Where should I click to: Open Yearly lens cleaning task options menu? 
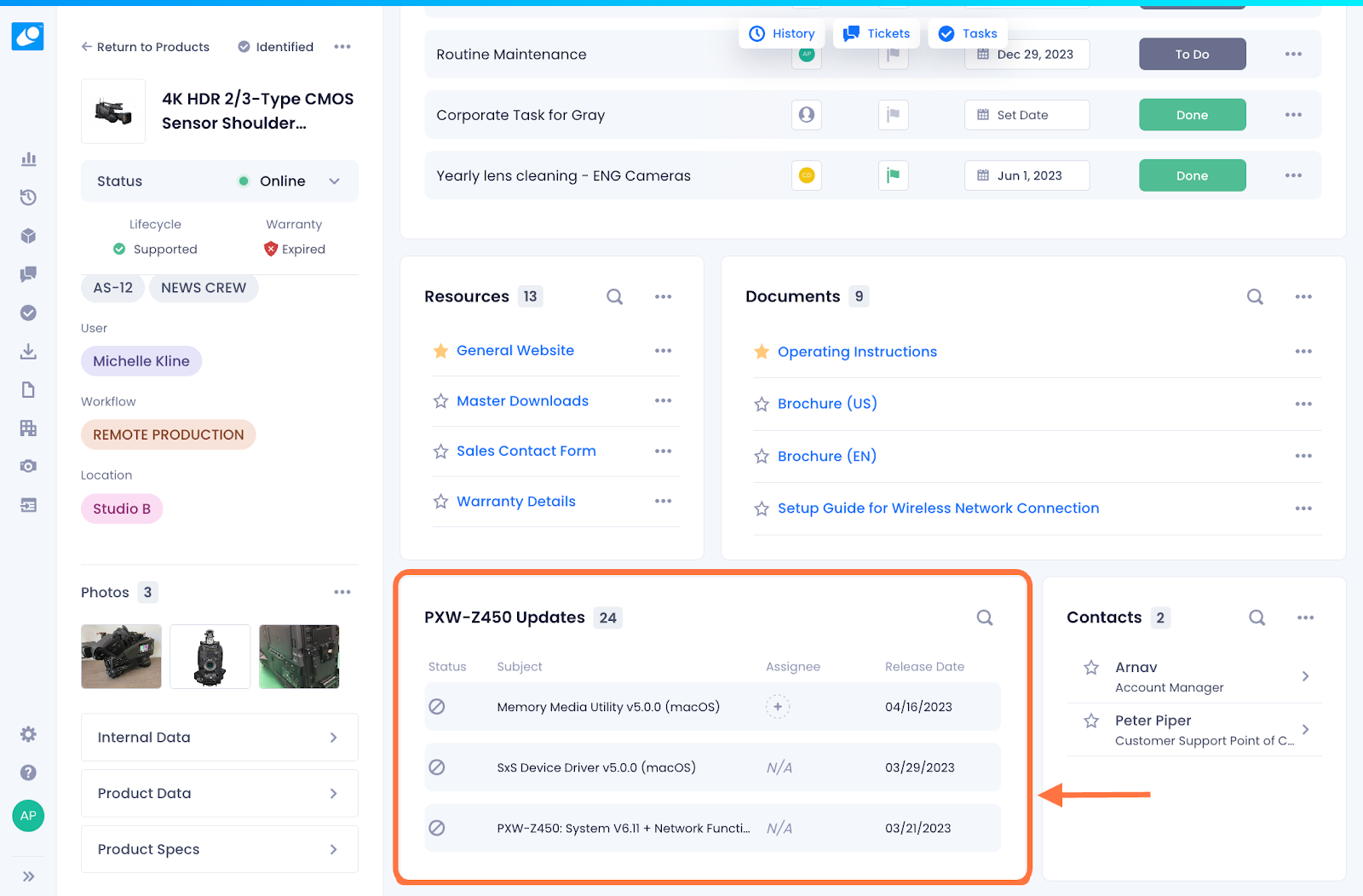pyautogui.click(x=1293, y=175)
